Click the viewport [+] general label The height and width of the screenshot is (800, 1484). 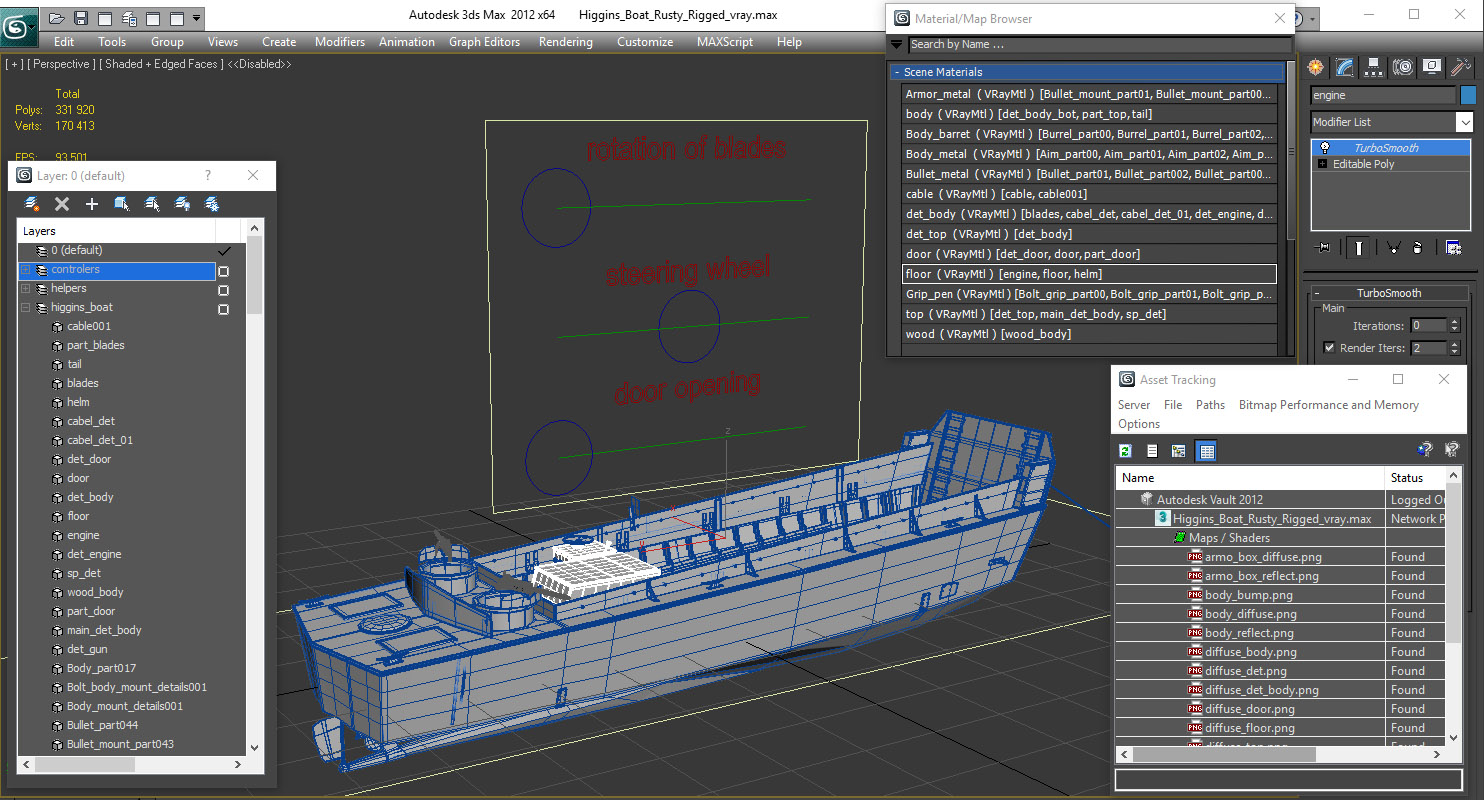click(14, 64)
